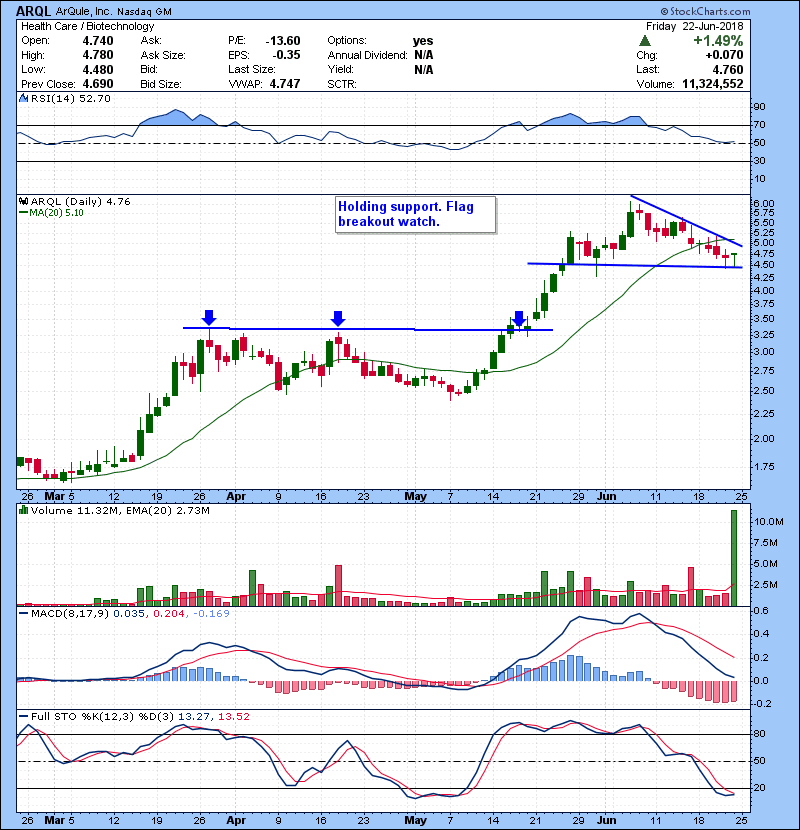
Task: Click the SCTR label
Action: pos(341,84)
